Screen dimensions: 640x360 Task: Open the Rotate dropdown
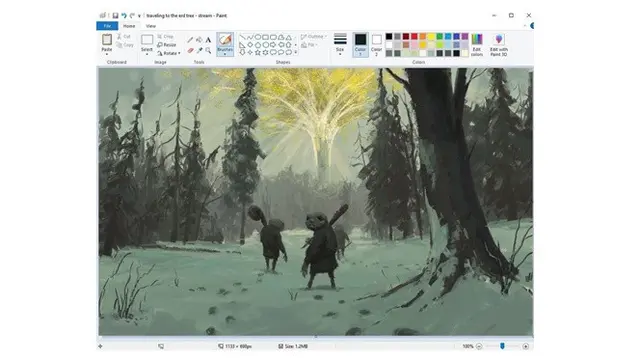point(169,53)
